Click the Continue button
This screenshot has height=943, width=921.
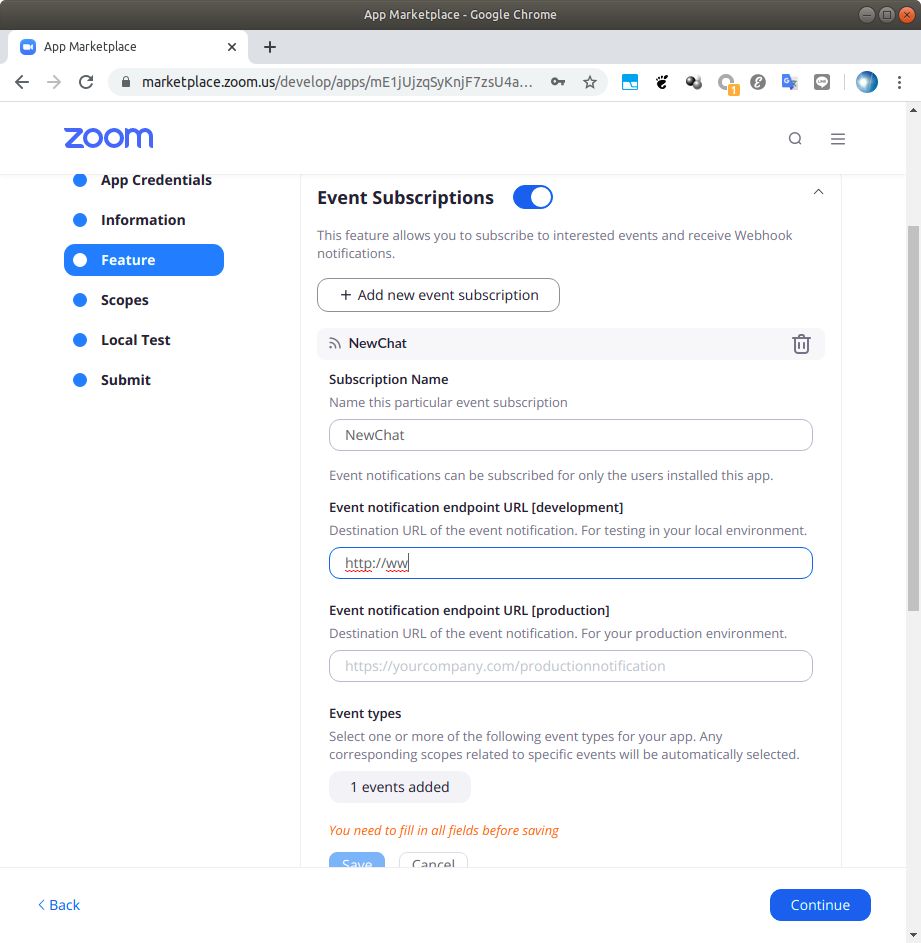tap(820, 905)
